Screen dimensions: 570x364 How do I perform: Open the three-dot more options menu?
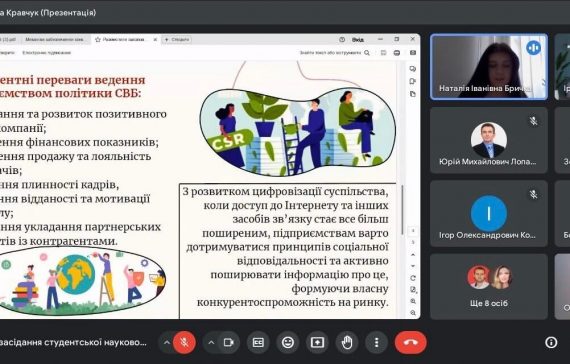click(x=377, y=343)
